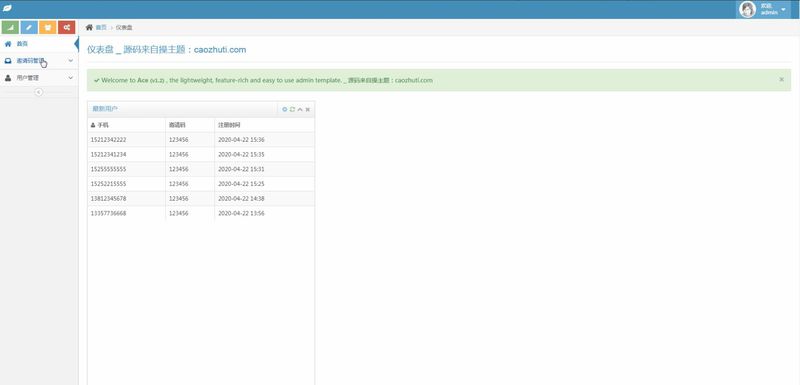Click the orange users shortcut button
This screenshot has width=800, height=385.
[47, 28]
